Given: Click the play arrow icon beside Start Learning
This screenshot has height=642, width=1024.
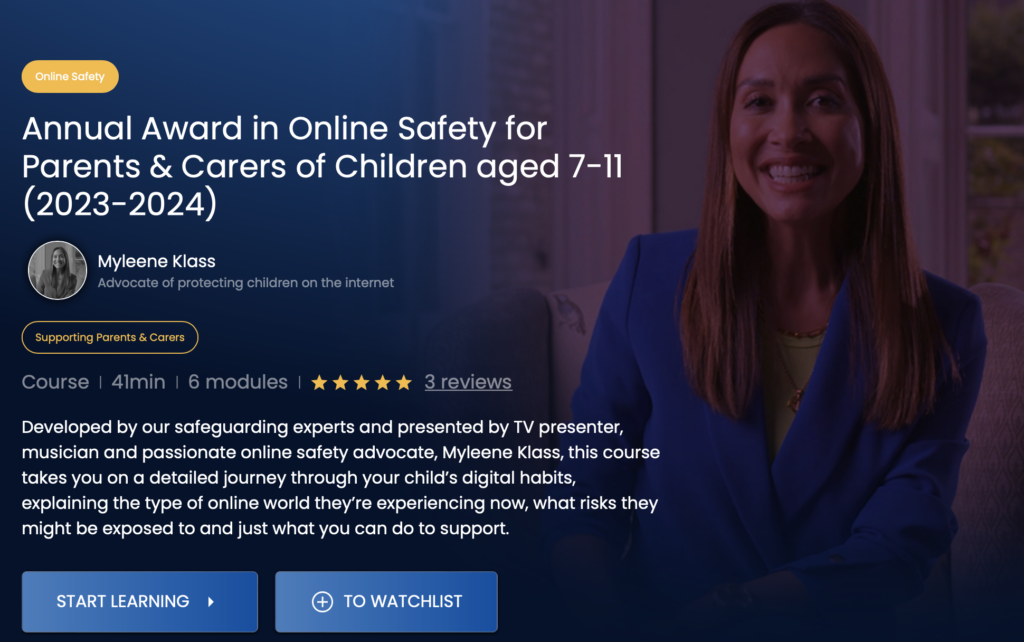Looking at the screenshot, I should point(211,602).
